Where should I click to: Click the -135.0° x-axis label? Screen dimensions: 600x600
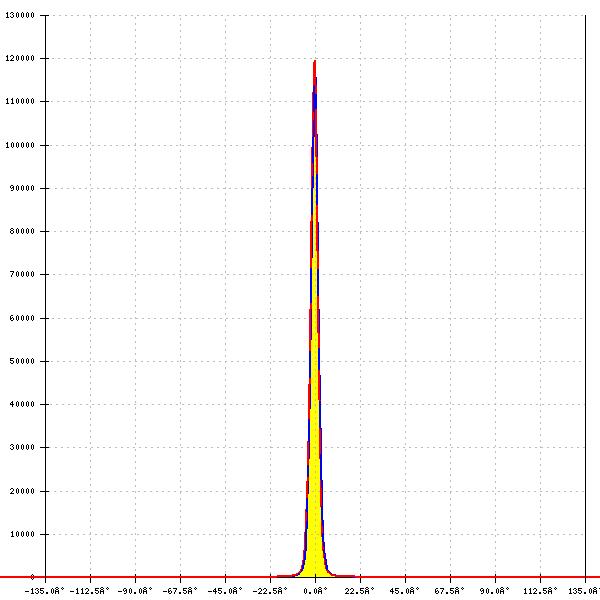(46, 591)
